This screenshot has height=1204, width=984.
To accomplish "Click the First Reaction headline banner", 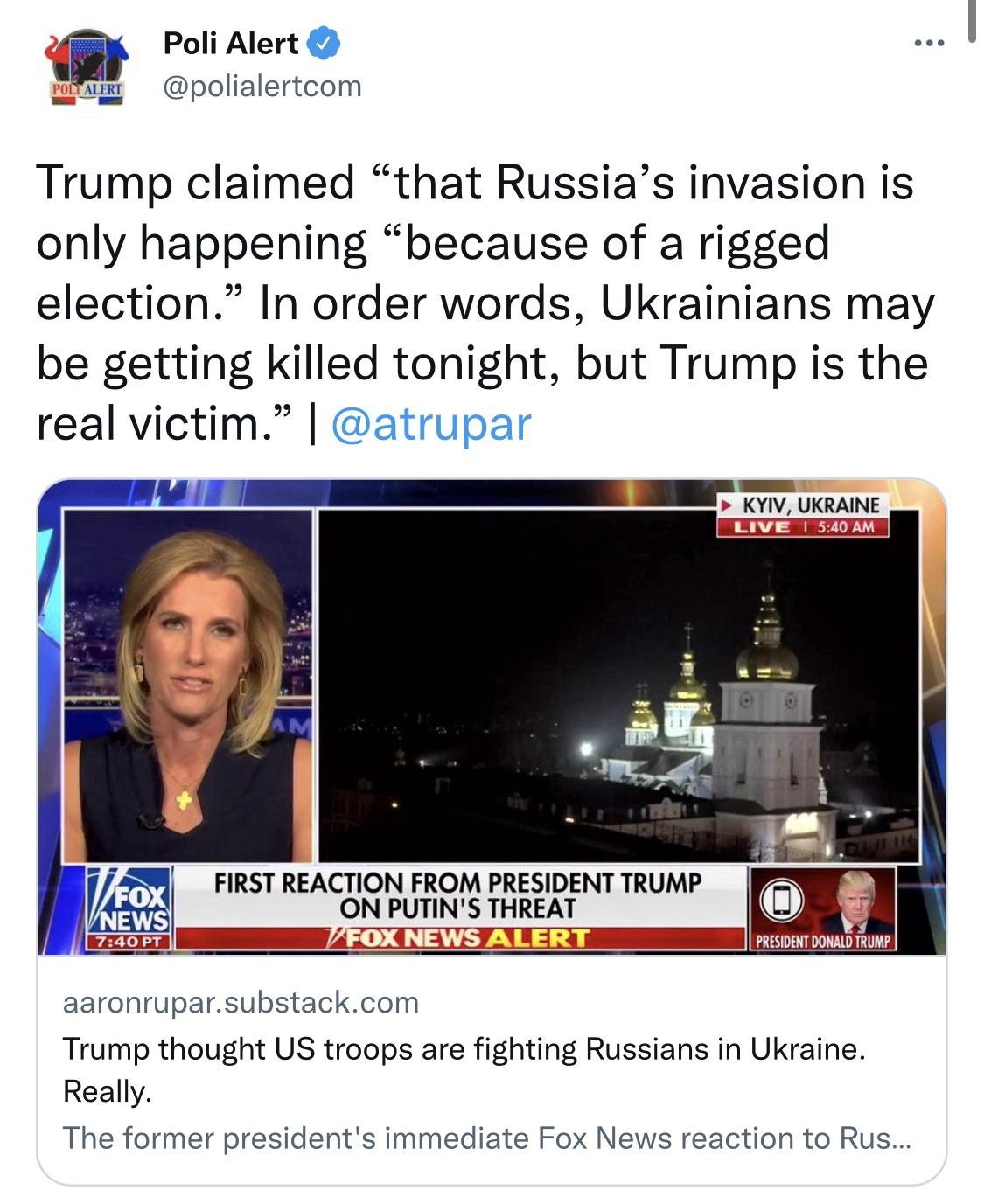I will click(x=458, y=894).
